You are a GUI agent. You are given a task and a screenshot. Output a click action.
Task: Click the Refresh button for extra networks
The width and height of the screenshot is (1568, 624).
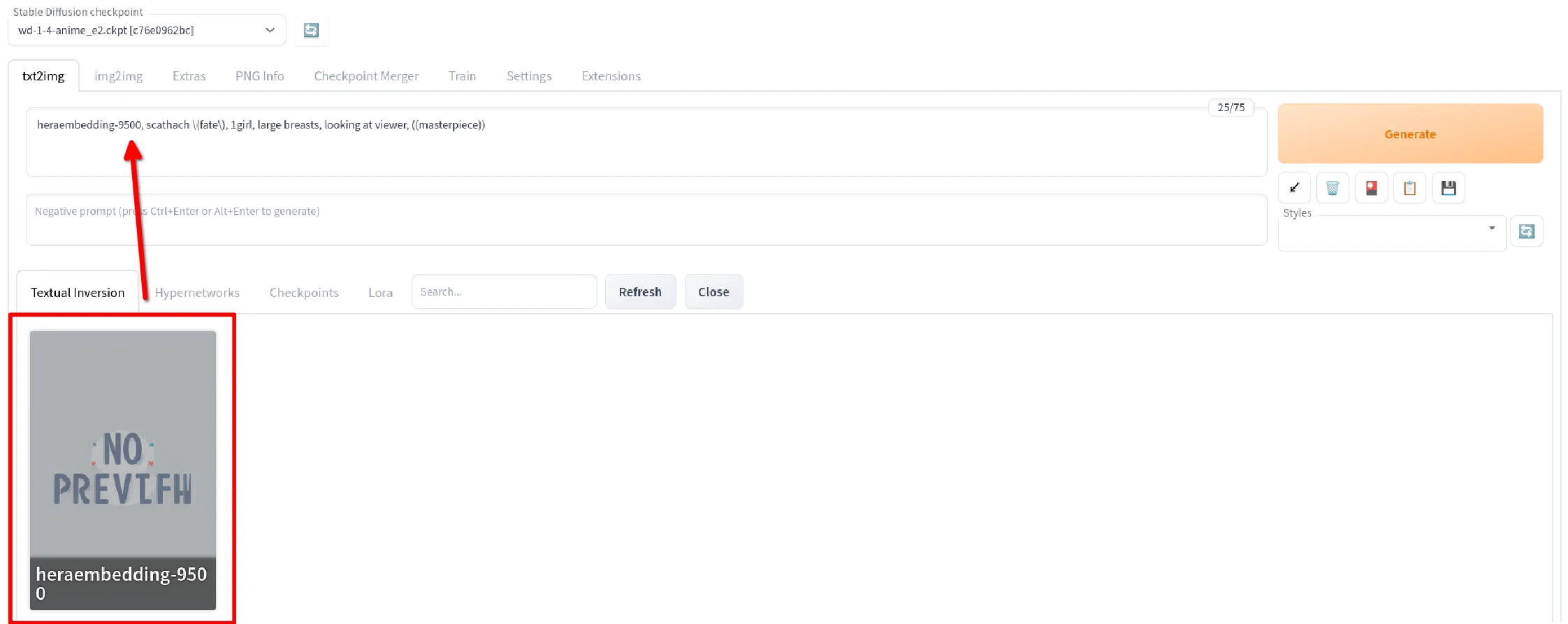(639, 292)
